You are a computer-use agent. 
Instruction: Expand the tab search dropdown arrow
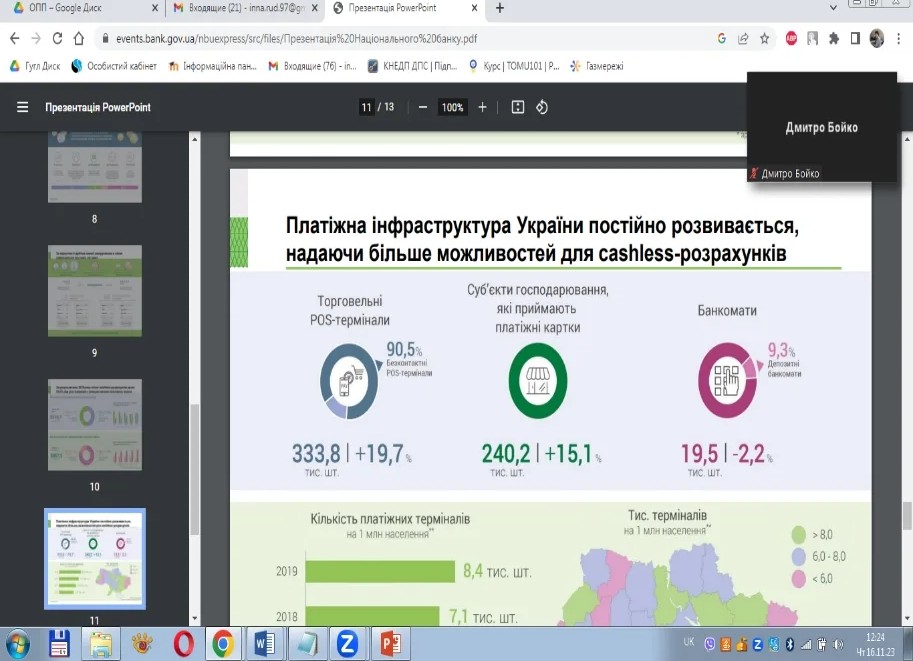[834, 8]
